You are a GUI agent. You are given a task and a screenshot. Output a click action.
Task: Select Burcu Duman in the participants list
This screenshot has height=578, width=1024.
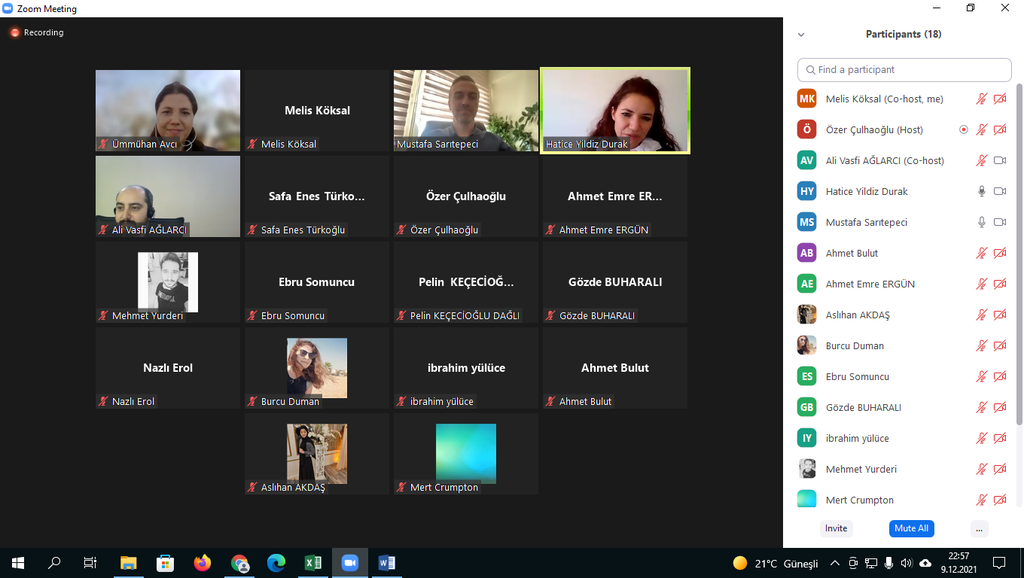pos(854,346)
